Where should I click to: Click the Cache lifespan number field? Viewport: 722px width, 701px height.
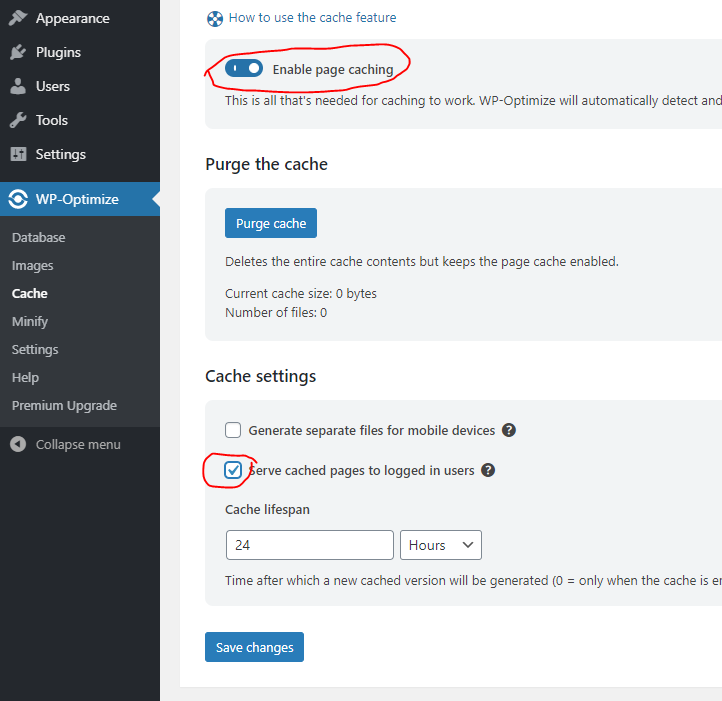coord(309,545)
